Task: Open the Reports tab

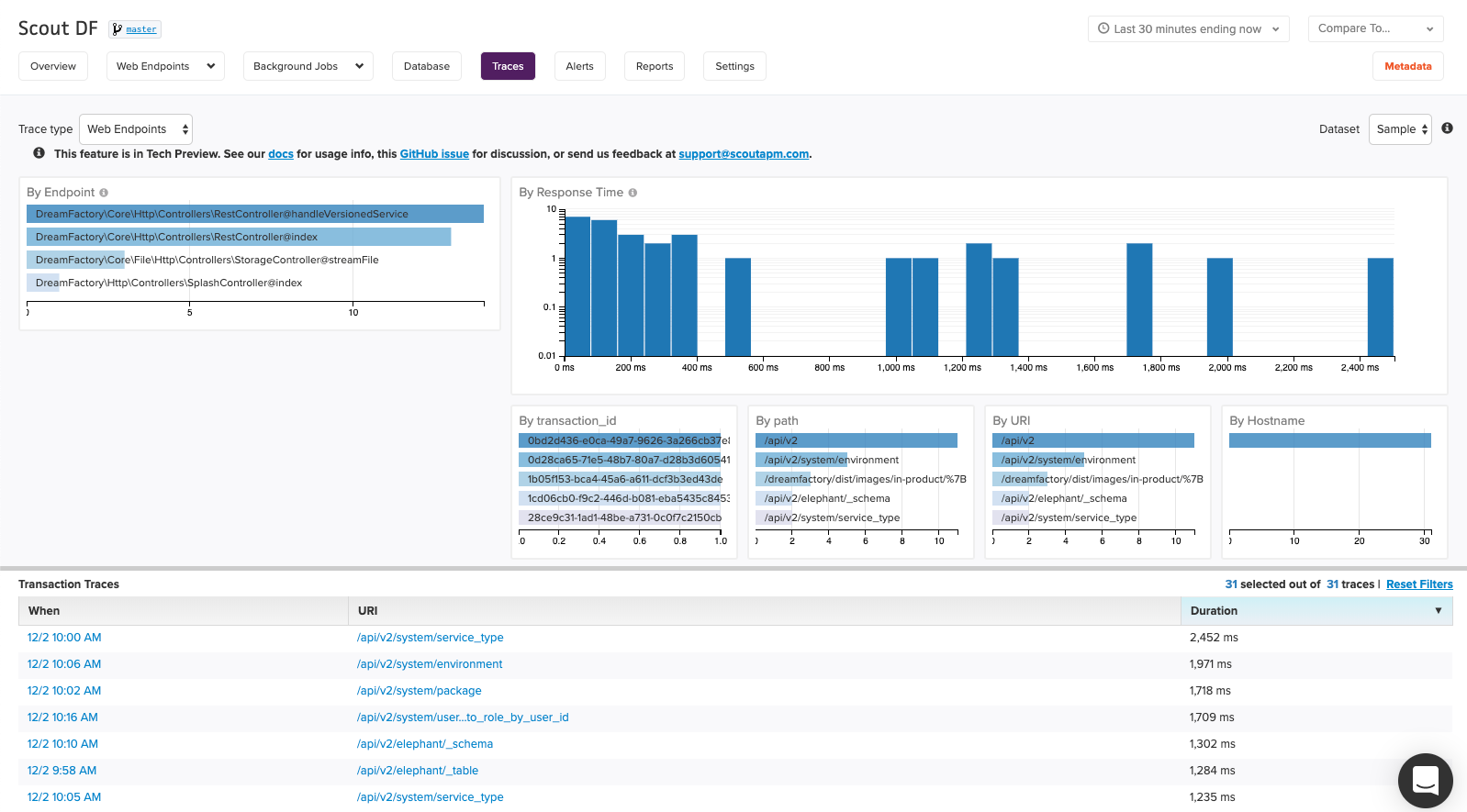Action: [x=655, y=66]
